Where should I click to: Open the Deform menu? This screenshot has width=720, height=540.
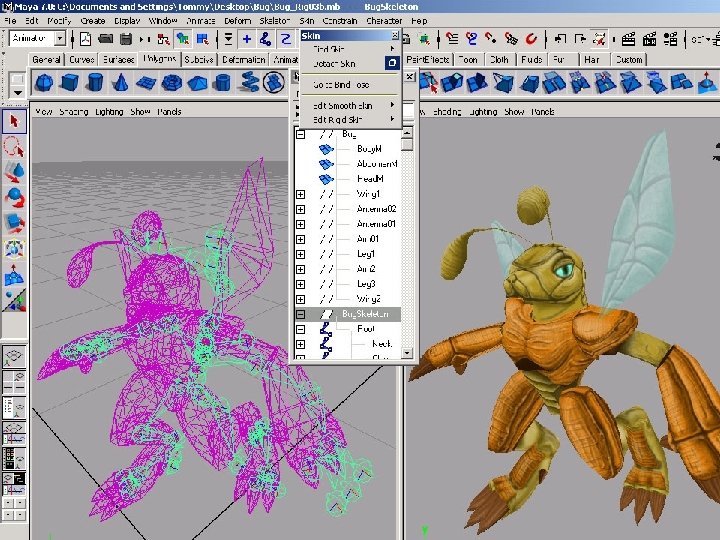click(x=237, y=21)
